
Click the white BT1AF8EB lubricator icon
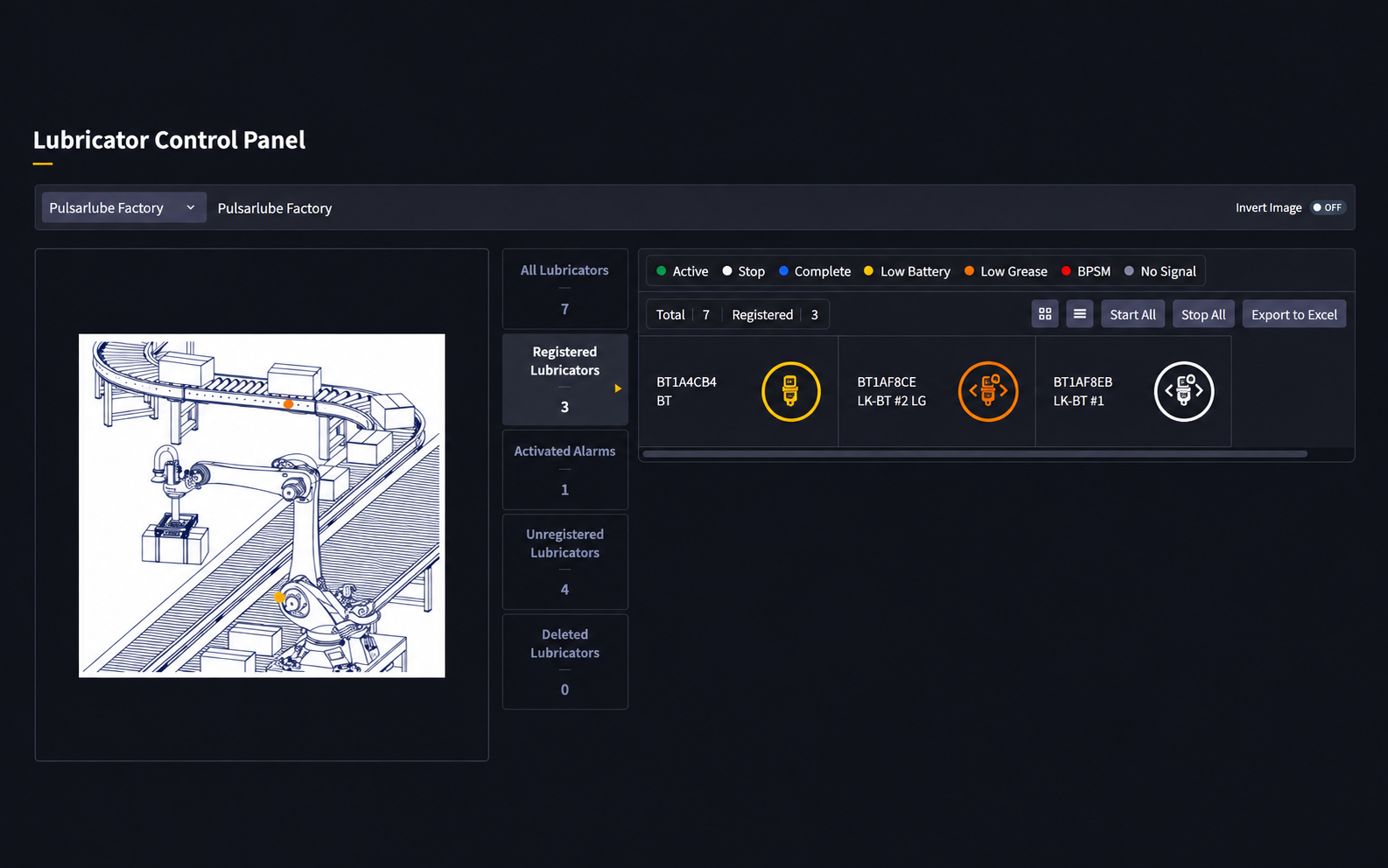[1184, 391]
